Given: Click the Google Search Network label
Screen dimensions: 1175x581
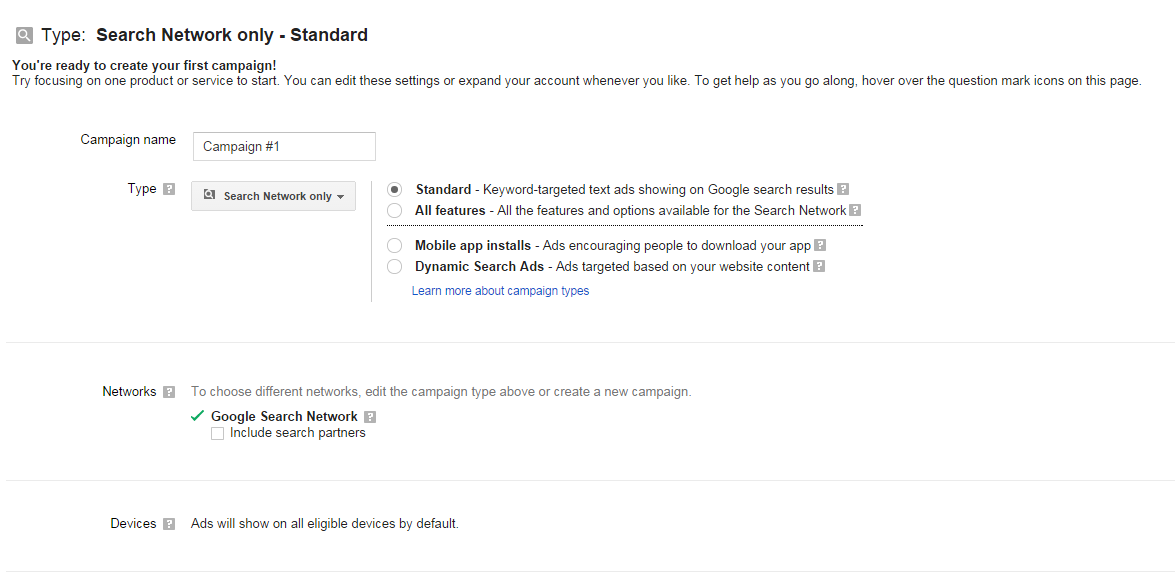Looking at the screenshot, I should click(x=285, y=416).
